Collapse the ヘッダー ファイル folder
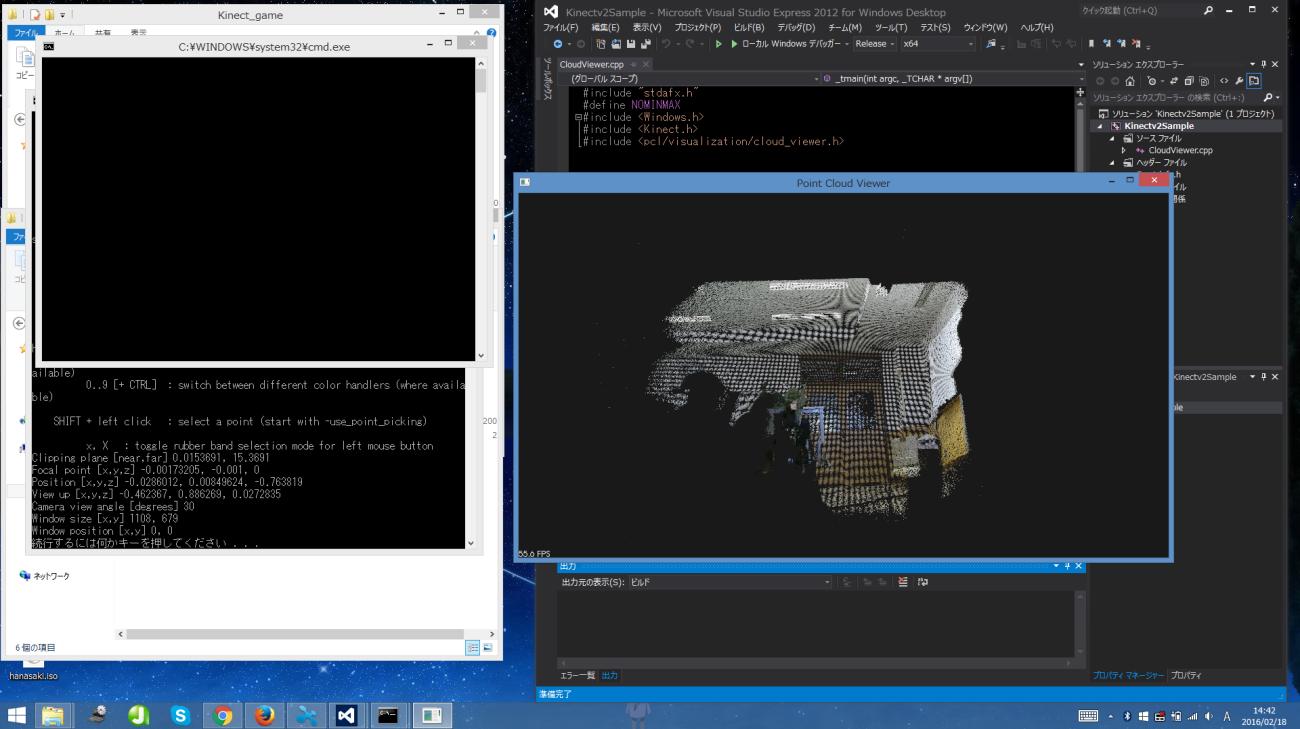The image size is (1300, 729). point(1112,162)
